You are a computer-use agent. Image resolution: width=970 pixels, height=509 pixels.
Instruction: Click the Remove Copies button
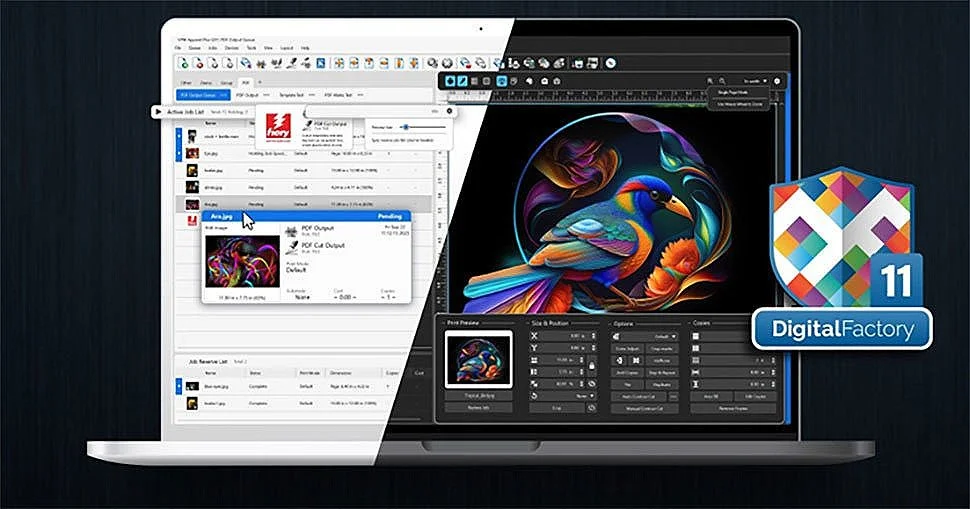tap(733, 408)
